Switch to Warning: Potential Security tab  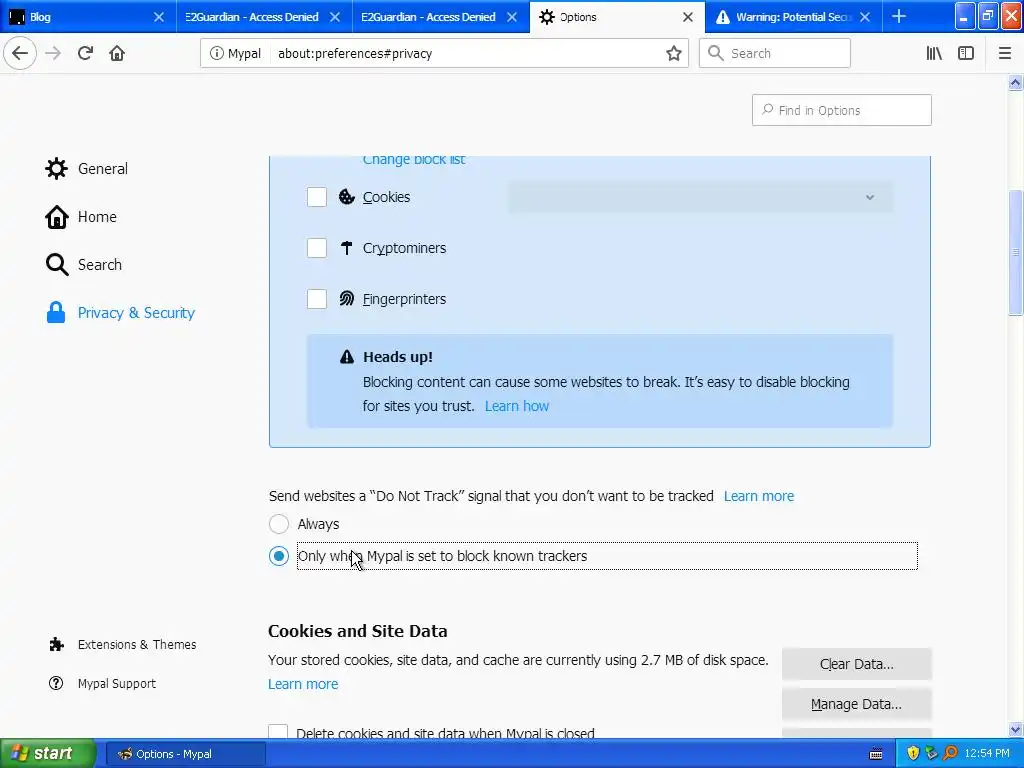coord(793,17)
